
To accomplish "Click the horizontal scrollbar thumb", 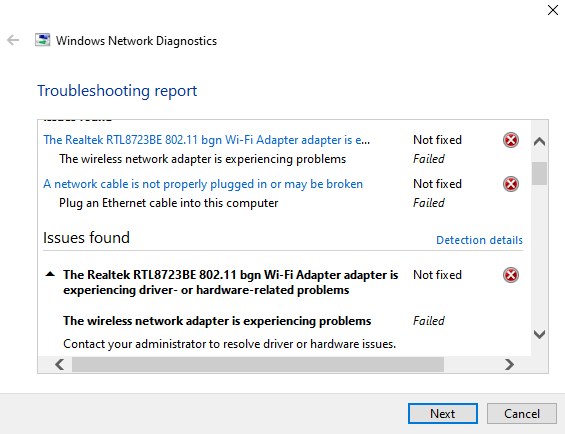I will coord(258,364).
